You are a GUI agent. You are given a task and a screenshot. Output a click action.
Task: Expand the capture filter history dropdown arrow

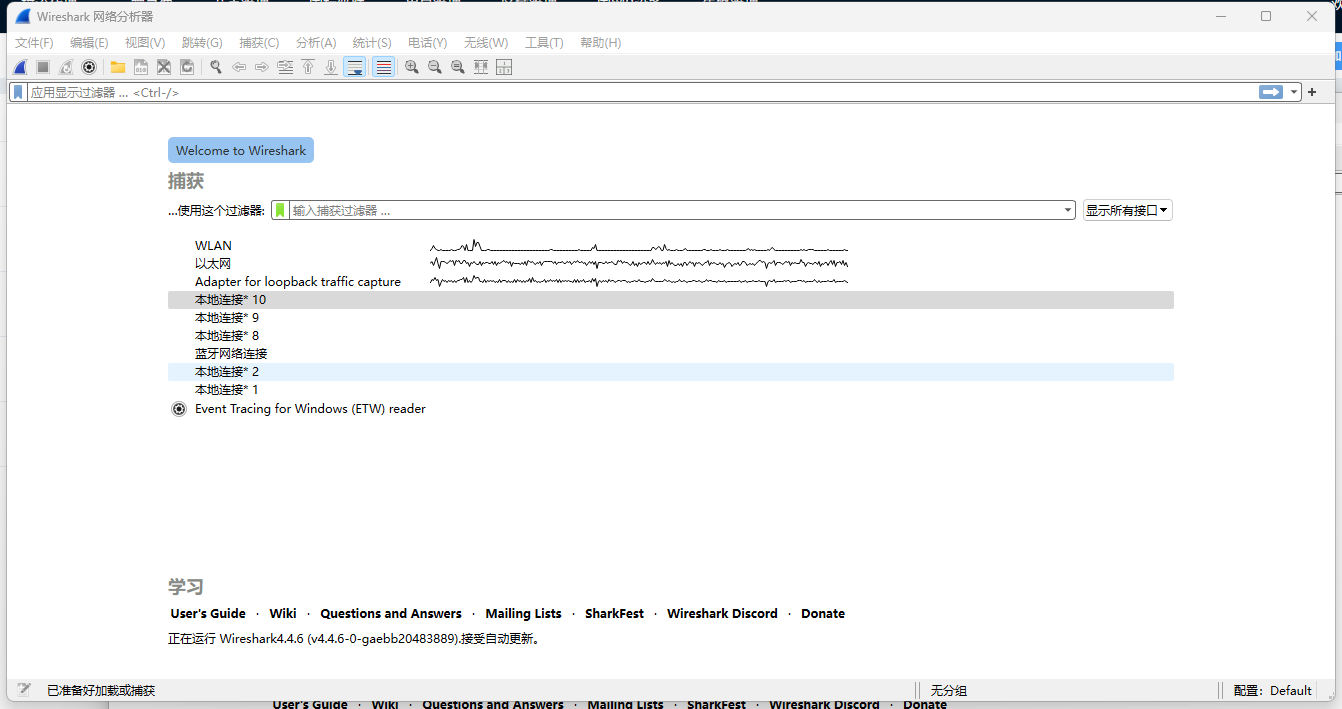(1069, 210)
